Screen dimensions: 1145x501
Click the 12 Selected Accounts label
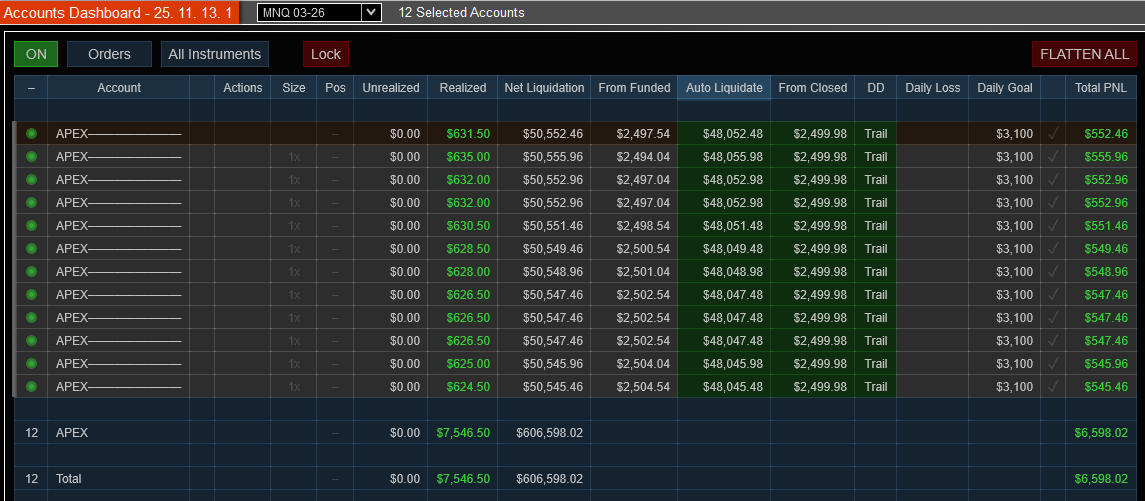pos(462,12)
